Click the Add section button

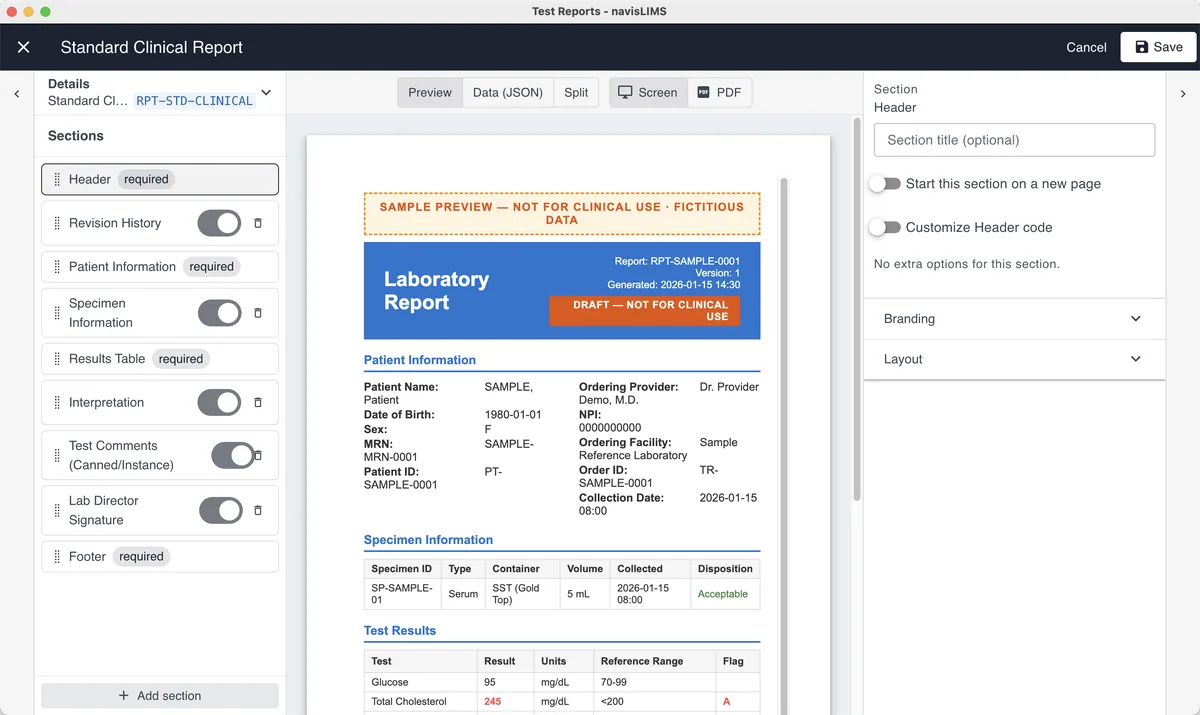(160, 695)
